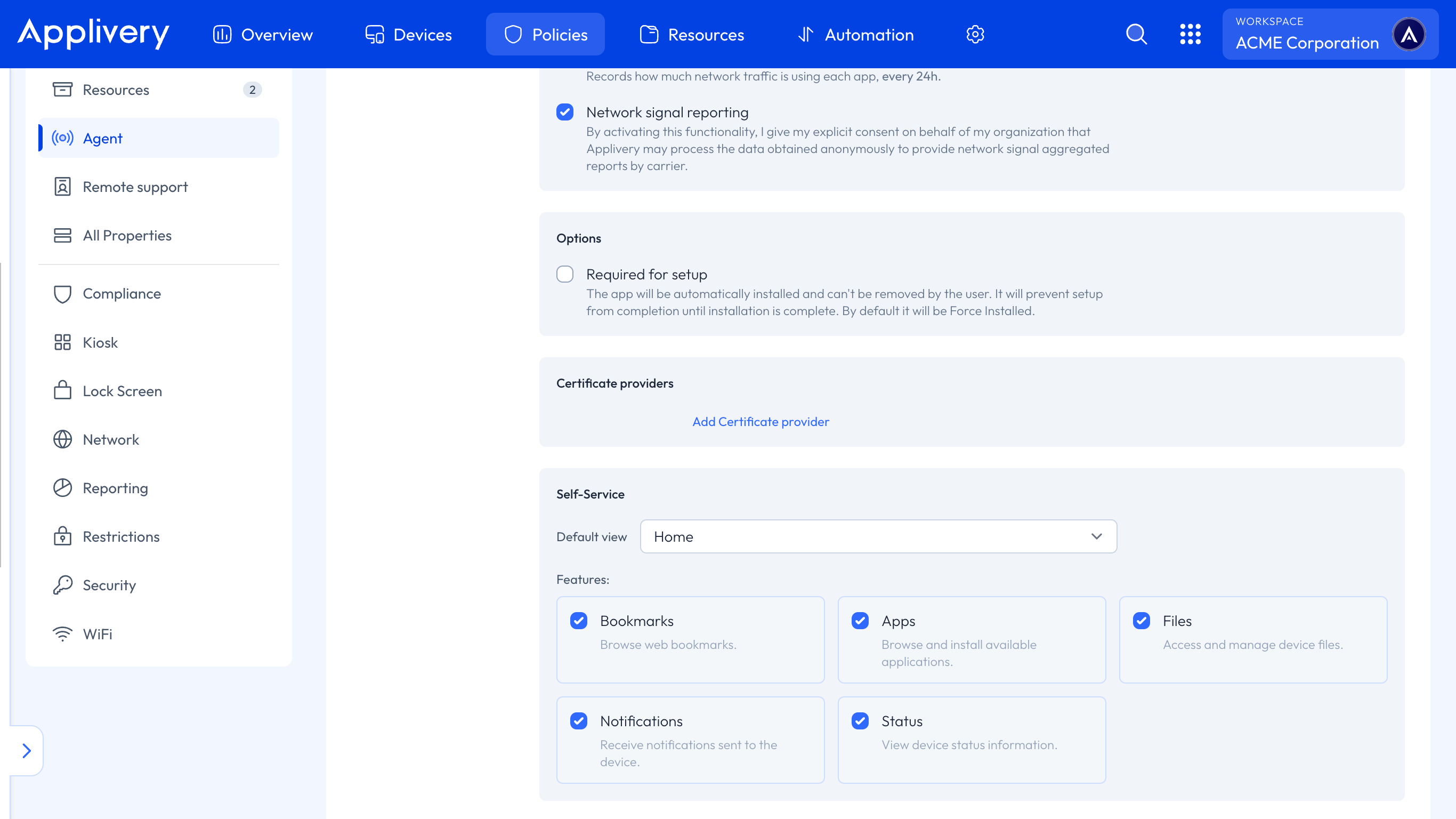Select the Compliance section in the sidebar
The width and height of the screenshot is (1456, 819).
click(x=122, y=294)
